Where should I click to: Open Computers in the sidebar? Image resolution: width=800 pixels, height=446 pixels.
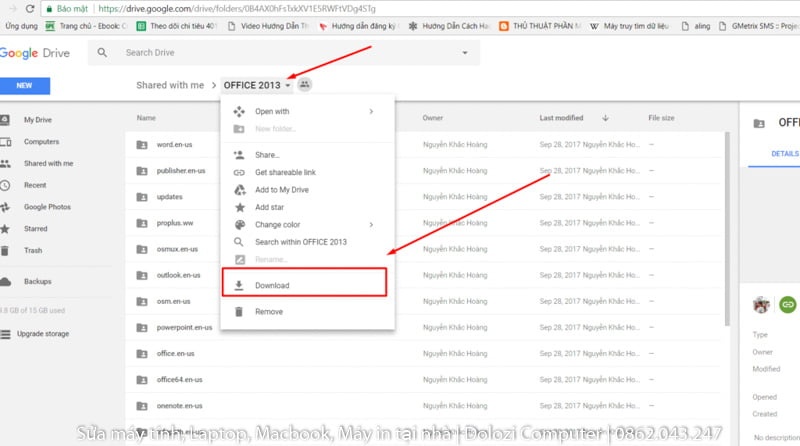41,142
